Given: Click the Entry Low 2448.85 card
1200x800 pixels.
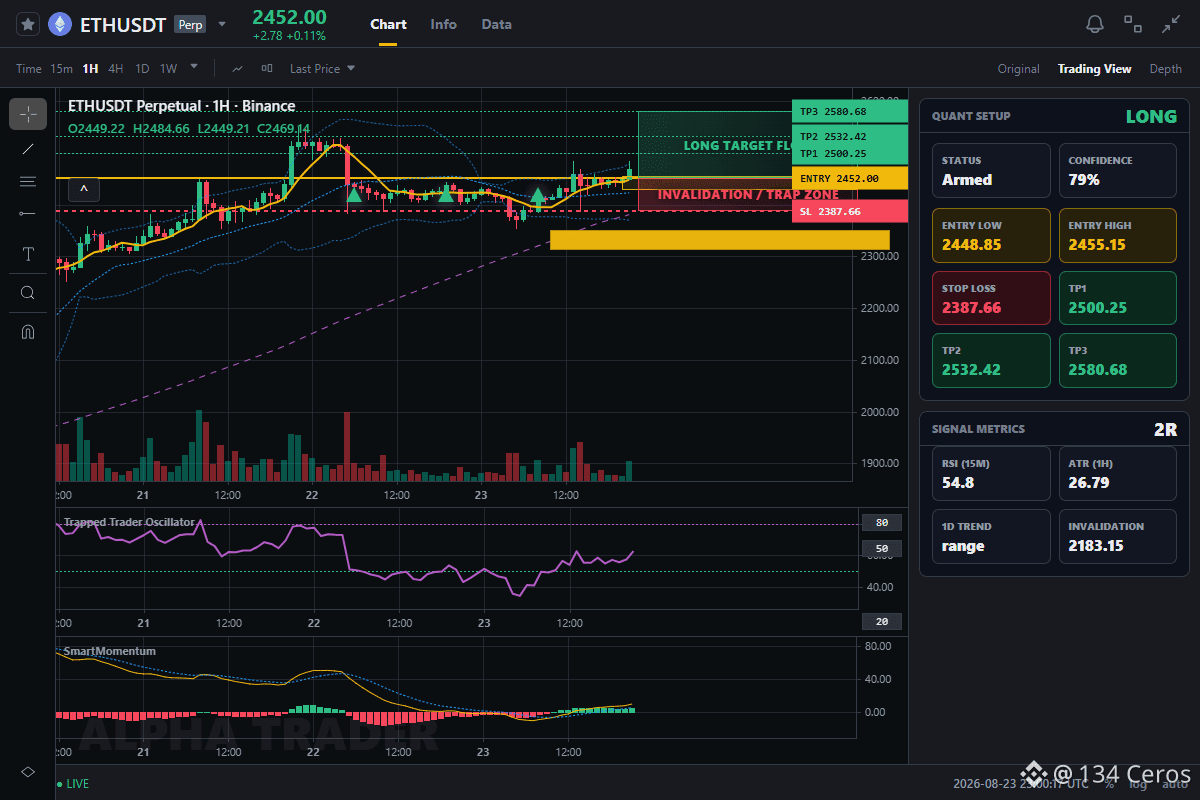Looking at the screenshot, I should coord(991,235).
